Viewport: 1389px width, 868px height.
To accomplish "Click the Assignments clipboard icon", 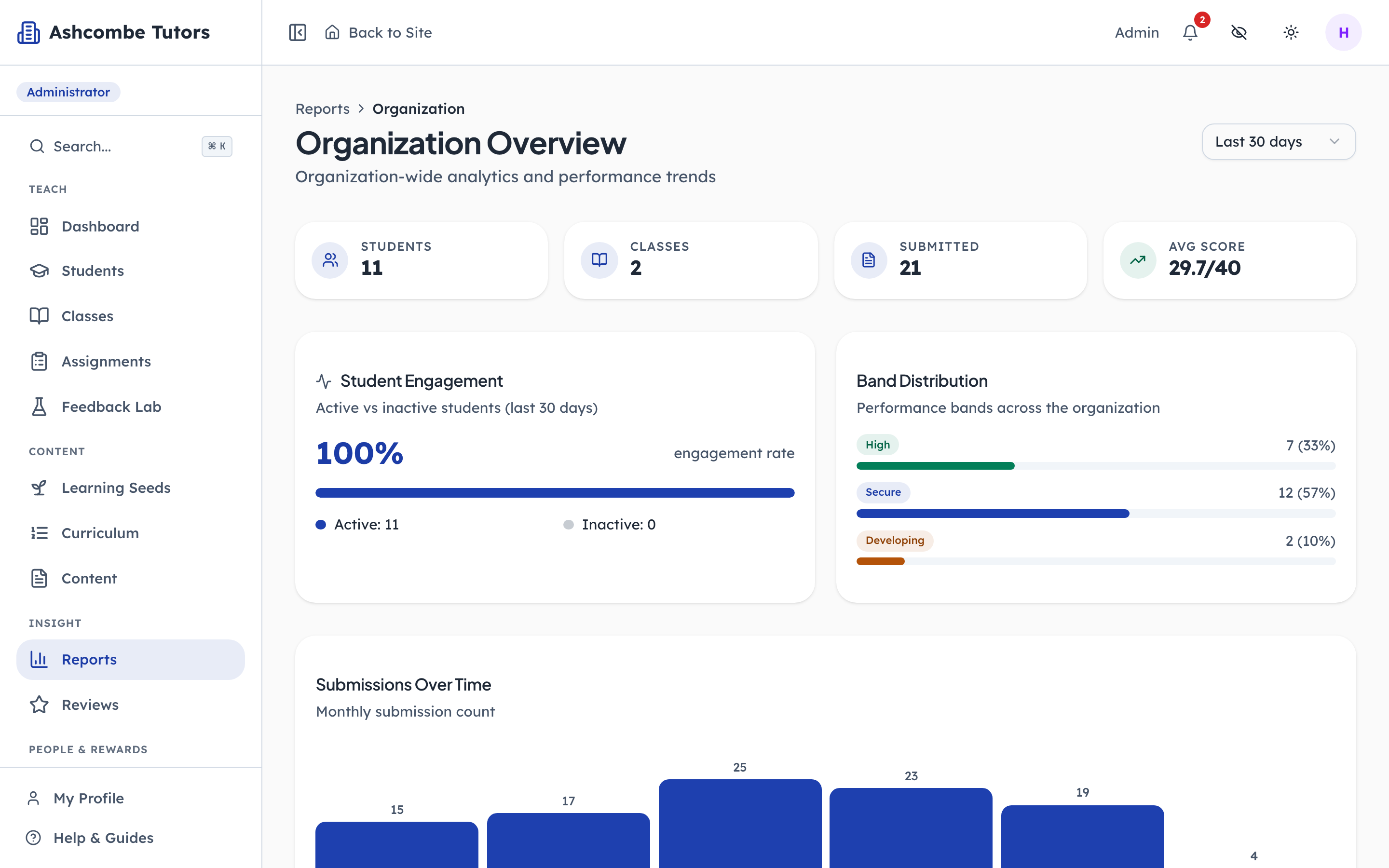I will [x=39, y=361].
